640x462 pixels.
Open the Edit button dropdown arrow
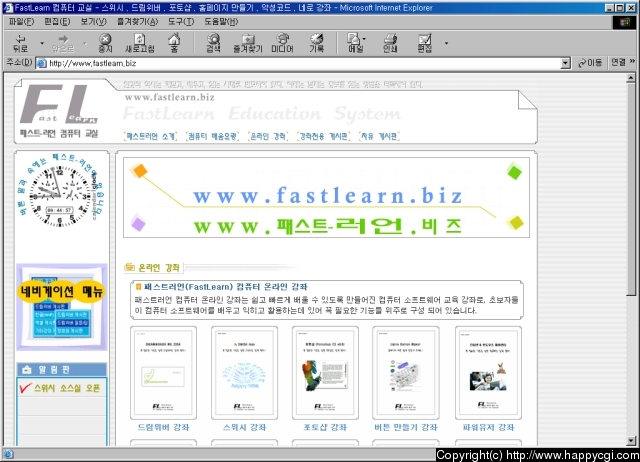446,43
